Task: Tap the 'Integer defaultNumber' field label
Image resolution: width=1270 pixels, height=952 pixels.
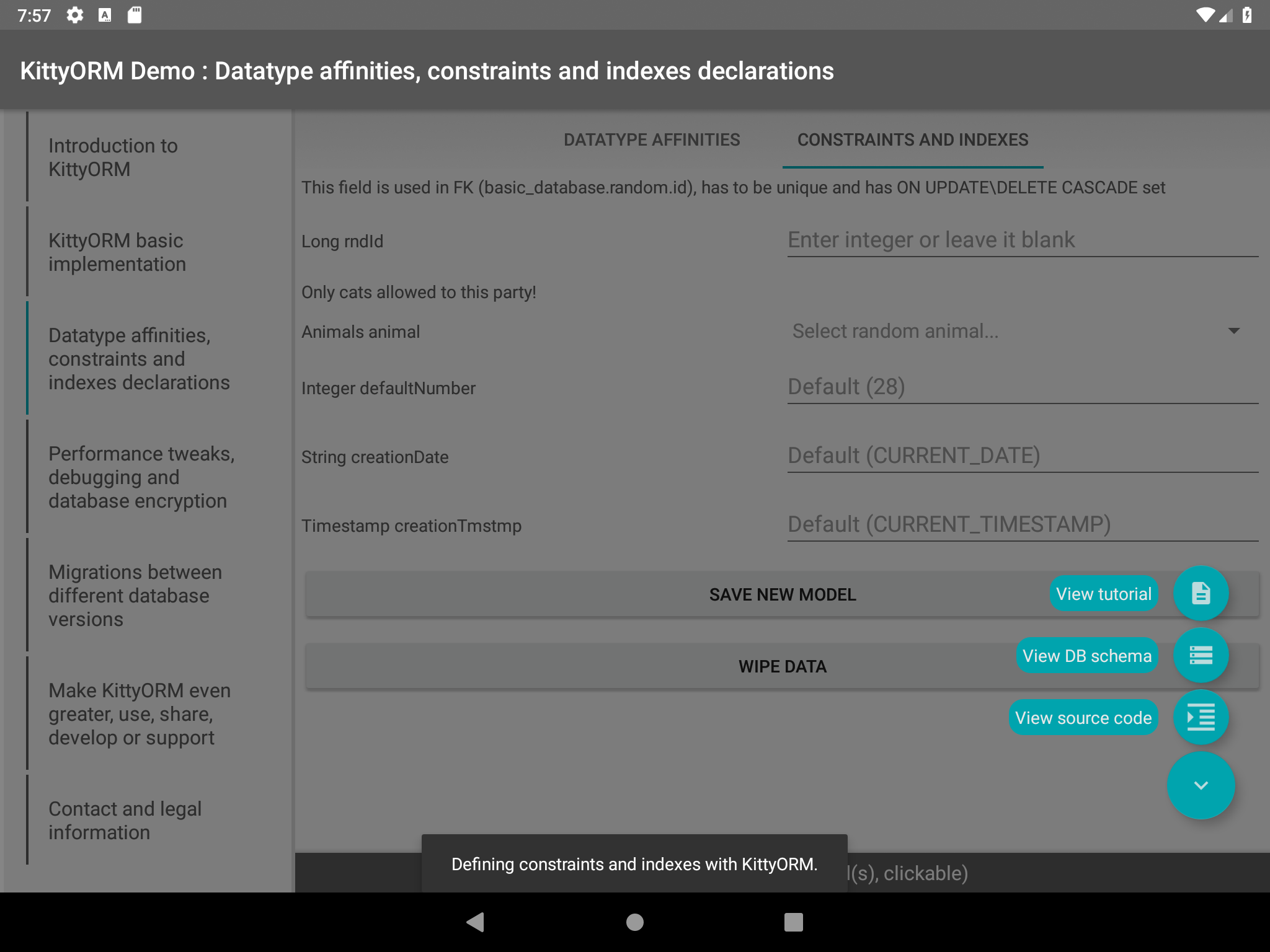Action: [388, 388]
